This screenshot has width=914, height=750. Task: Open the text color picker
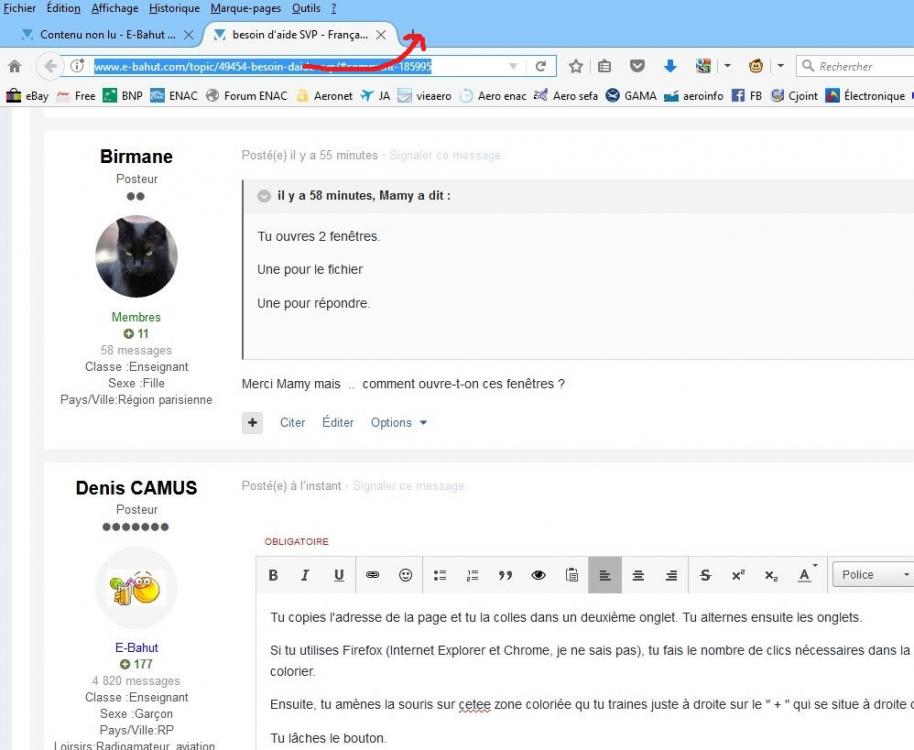click(806, 575)
